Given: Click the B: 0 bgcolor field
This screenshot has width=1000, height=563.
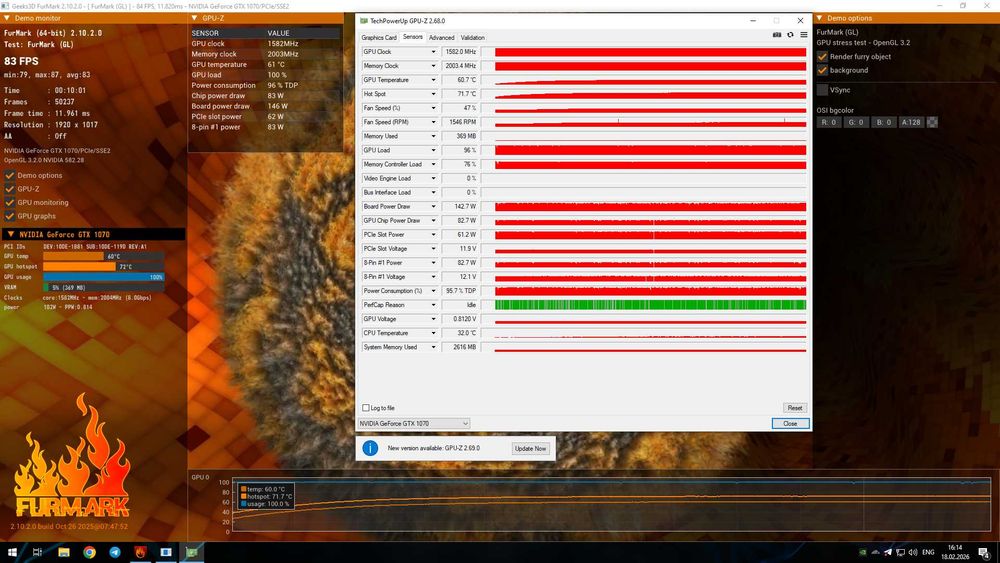Looking at the screenshot, I should [x=883, y=122].
